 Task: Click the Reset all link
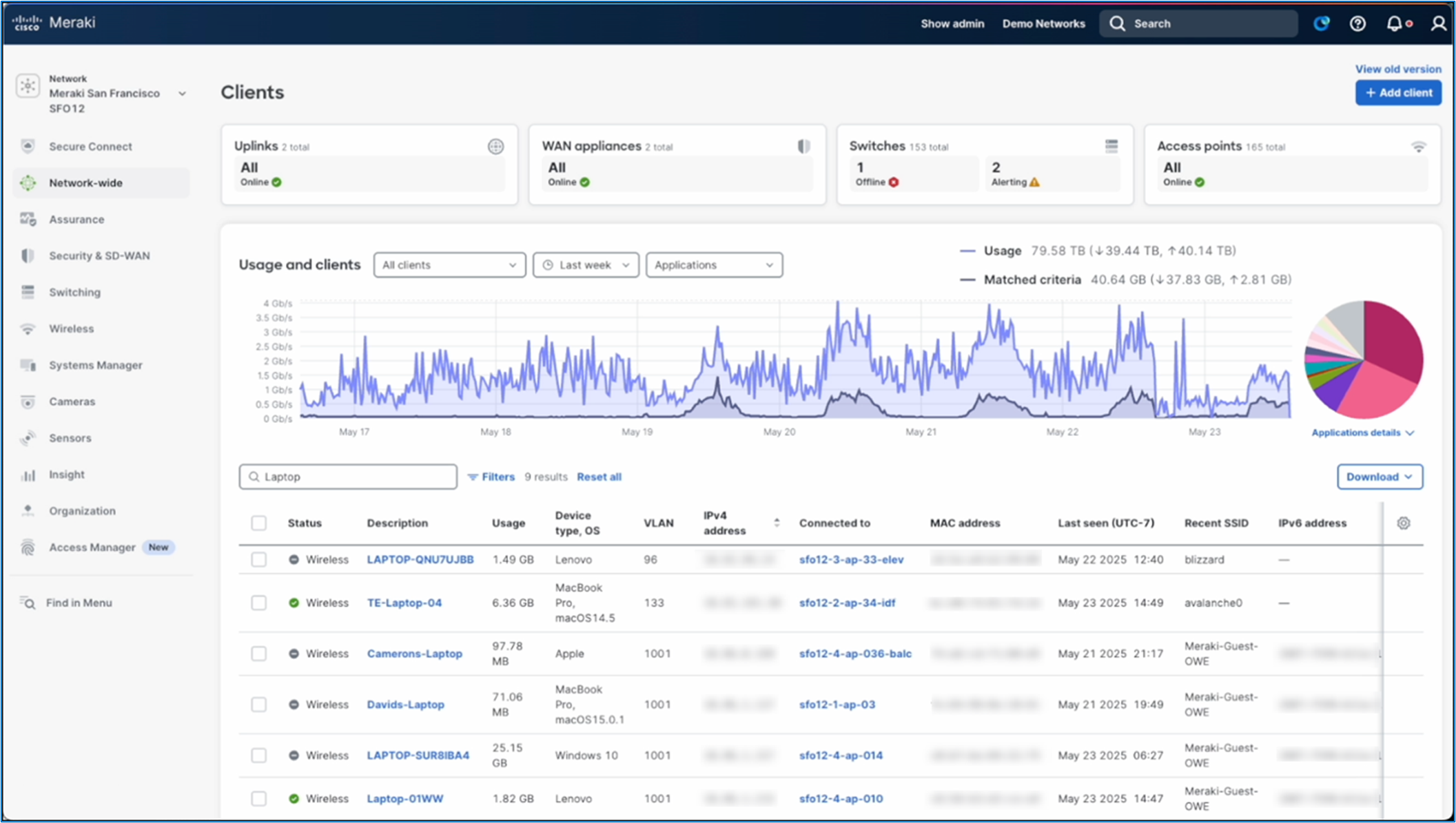[599, 477]
